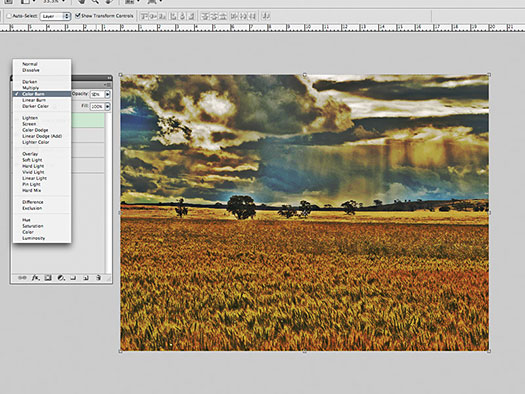Collapse the Layers panel with double-arrow

[x=109, y=78]
